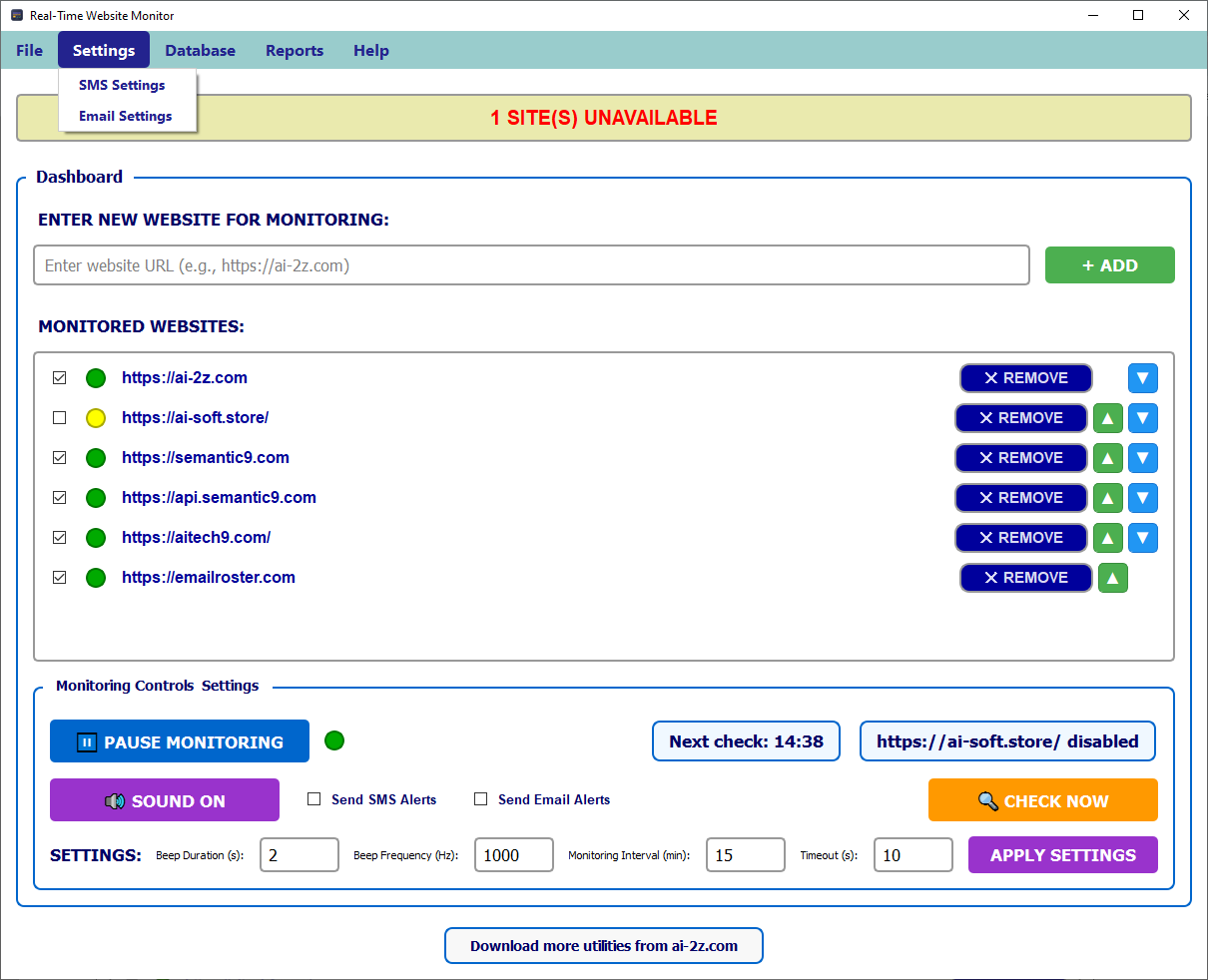Viewport: 1208px width, 980px height.
Task: Move https://semantic9.com up with the green arrow
Action: point(1108,458)
